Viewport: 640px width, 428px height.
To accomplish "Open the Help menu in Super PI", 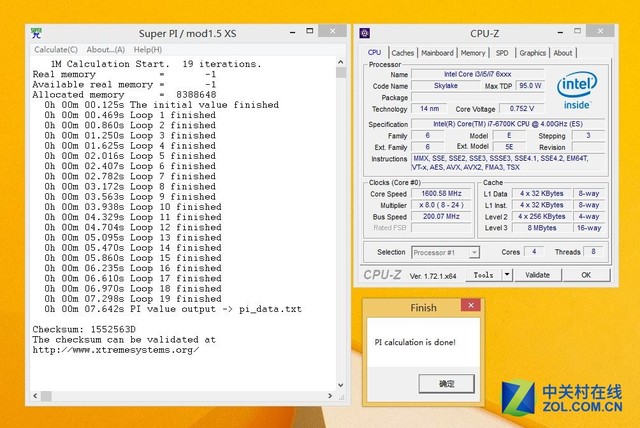I will (x=147, y=49).
